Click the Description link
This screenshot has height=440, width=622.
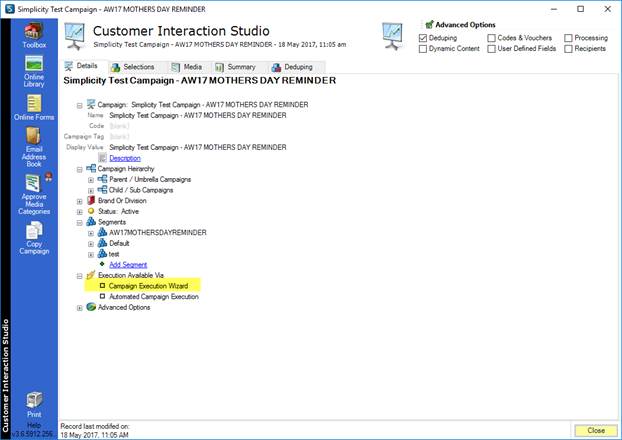click(x=125, y=158)
